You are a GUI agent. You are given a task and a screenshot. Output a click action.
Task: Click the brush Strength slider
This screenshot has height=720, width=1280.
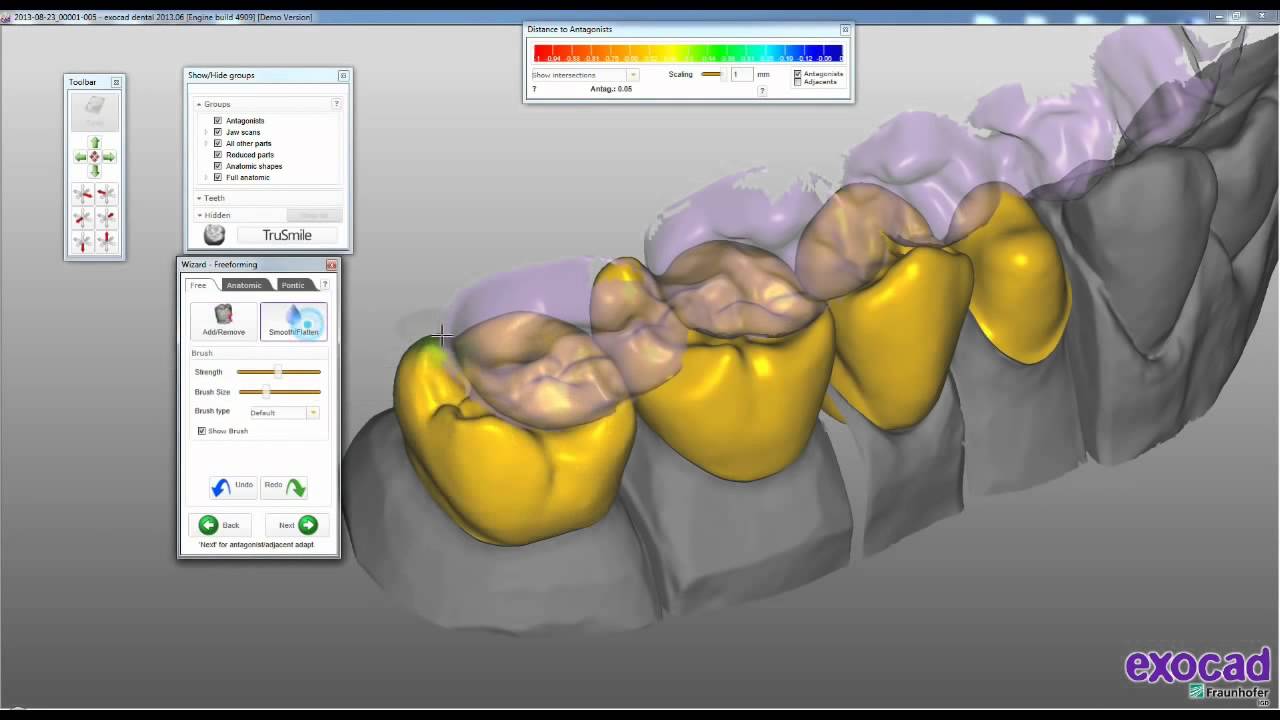click(x=279, y=372)
